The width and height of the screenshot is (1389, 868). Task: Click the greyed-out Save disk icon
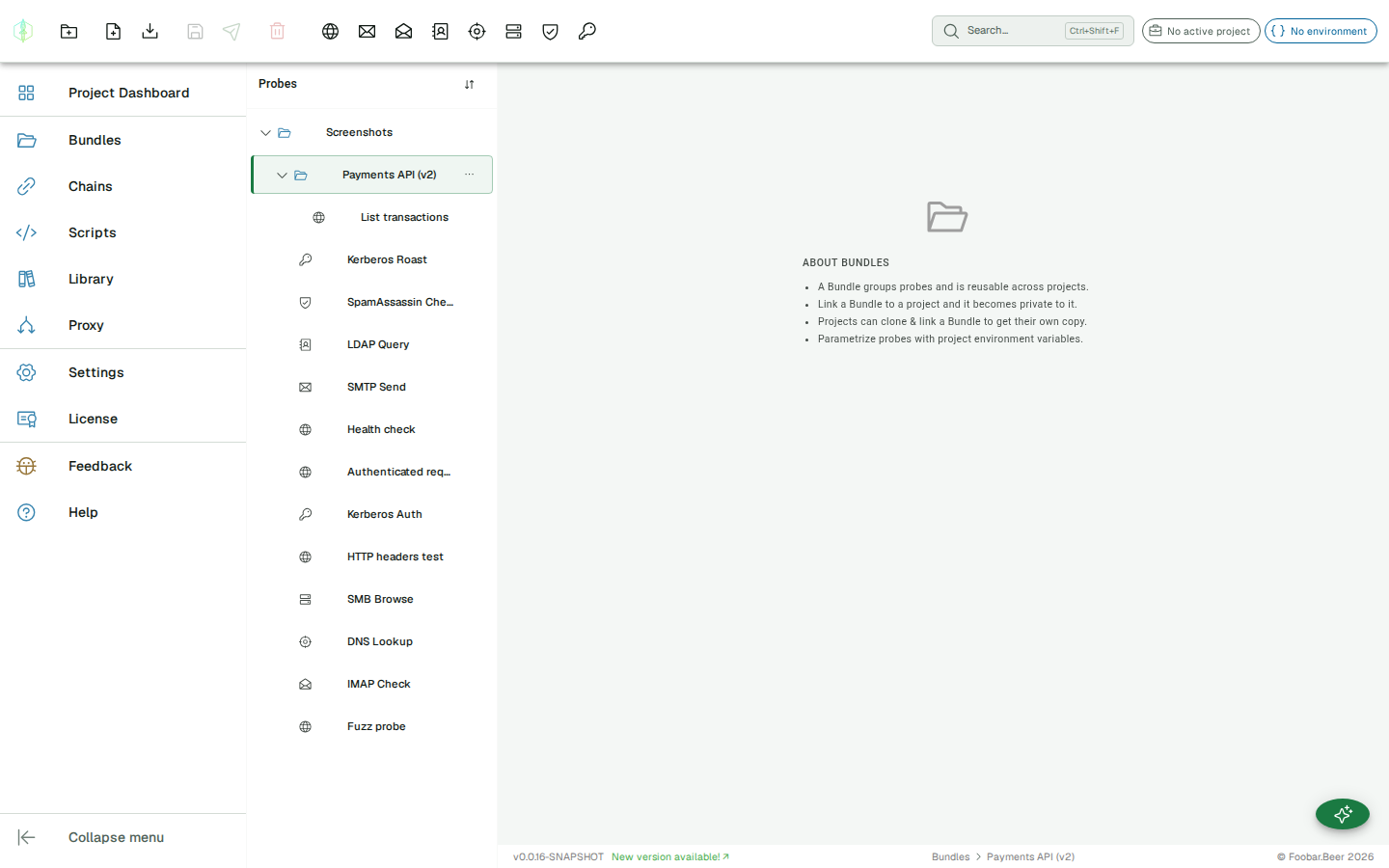click(x=195, y=31)
